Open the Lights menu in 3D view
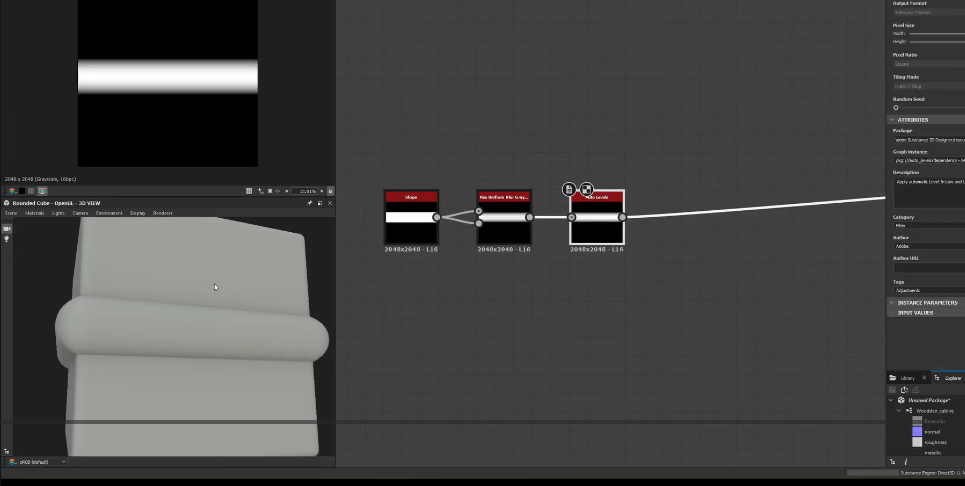Viewport: 965px width, 486px height. (x=58, y=213)
